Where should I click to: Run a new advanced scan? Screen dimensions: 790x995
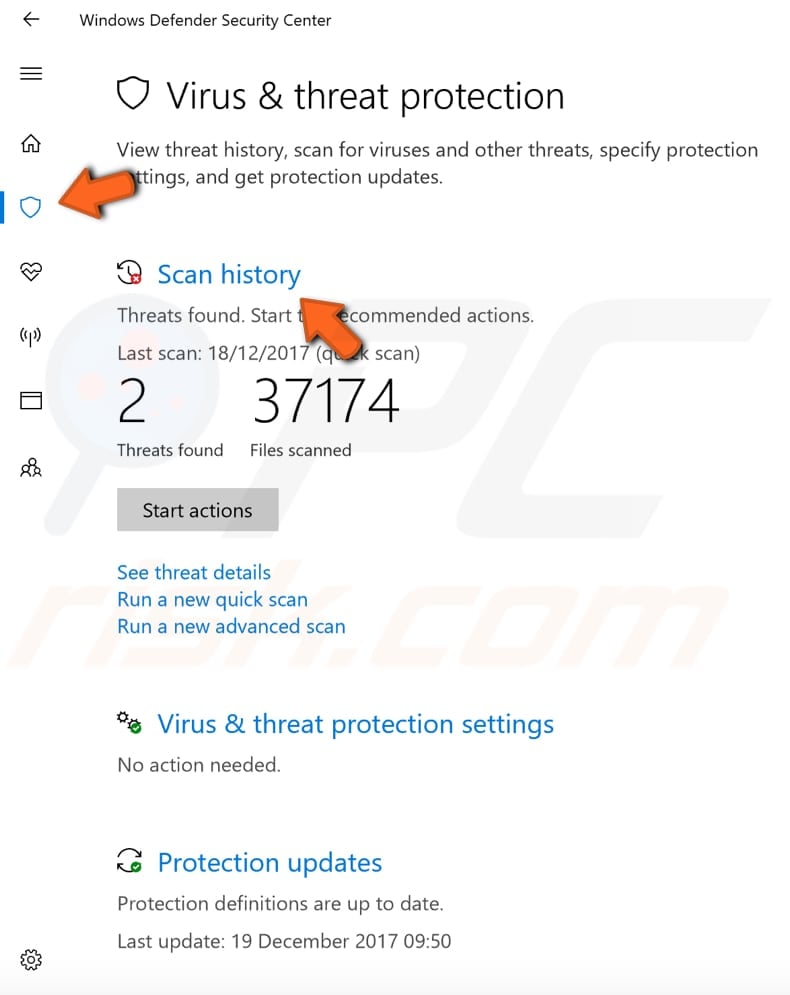(x=231, y=626)
